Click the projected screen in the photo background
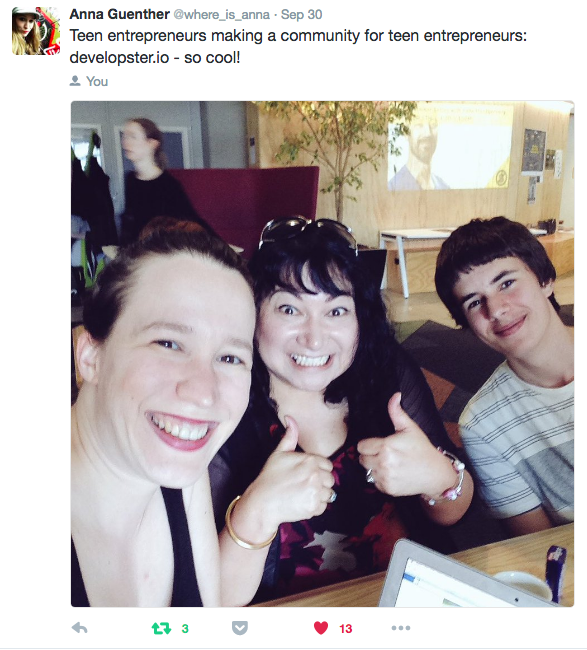 point(450,146)
